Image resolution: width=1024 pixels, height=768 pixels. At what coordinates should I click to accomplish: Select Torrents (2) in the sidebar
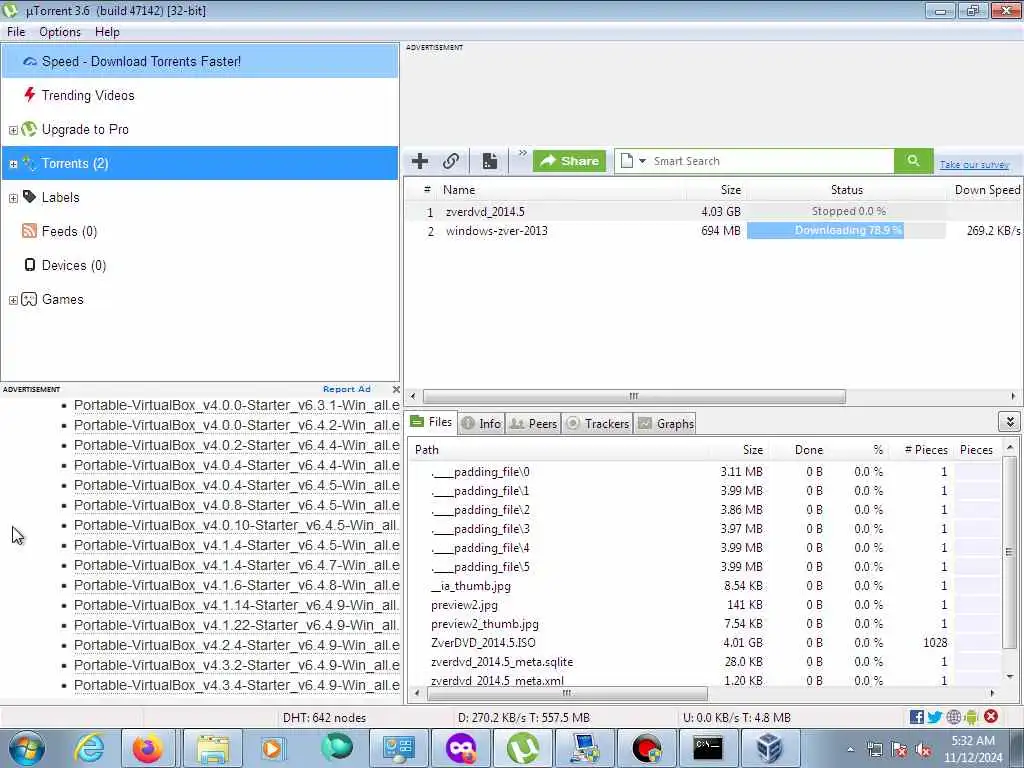pyautogui.click(x=200, y=163)
